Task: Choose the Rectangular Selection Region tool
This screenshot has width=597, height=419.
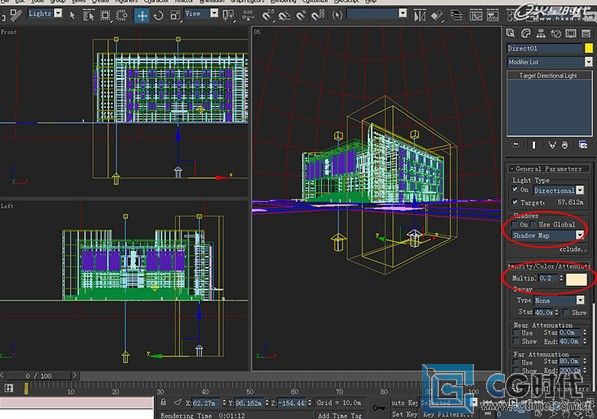Action: click(105, 16)
